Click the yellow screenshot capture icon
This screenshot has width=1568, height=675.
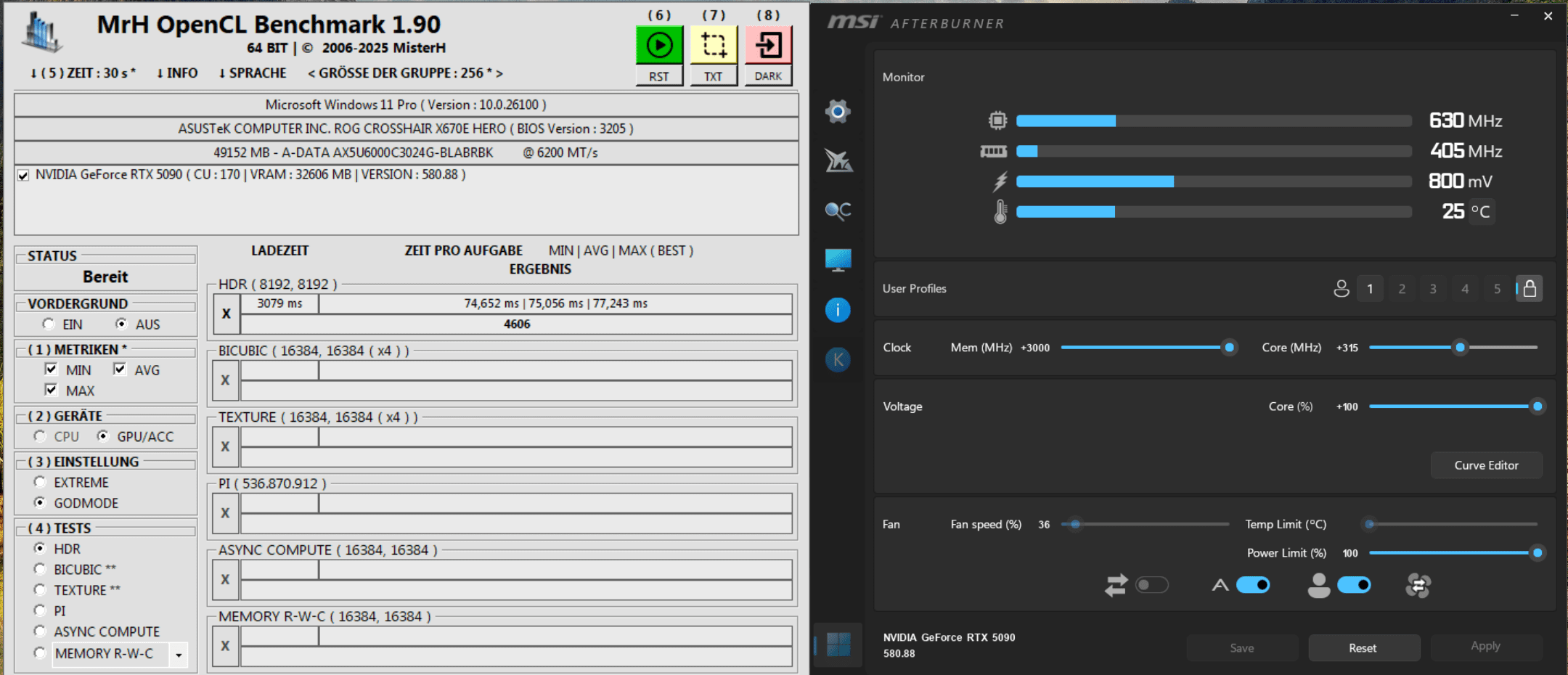tap(714, 45)
